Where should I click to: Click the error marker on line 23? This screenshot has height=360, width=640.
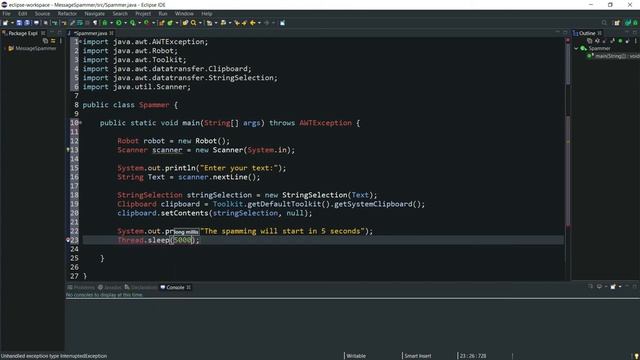[68, 240]
